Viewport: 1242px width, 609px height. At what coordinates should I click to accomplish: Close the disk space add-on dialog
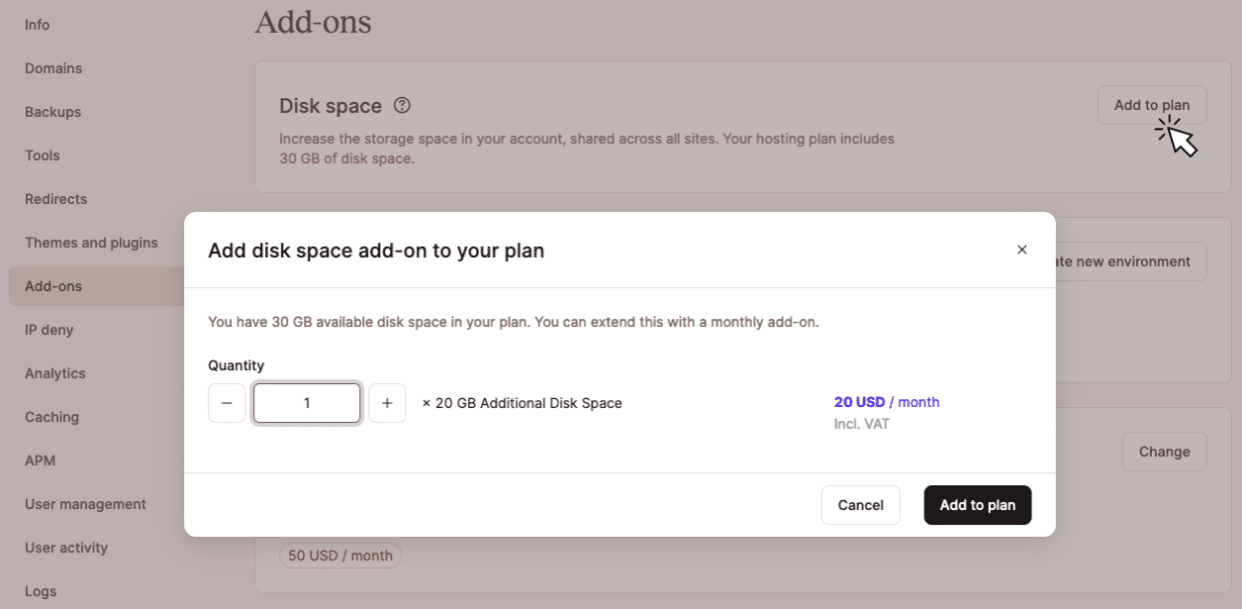pyautogui.click(x=1021, y=249)
